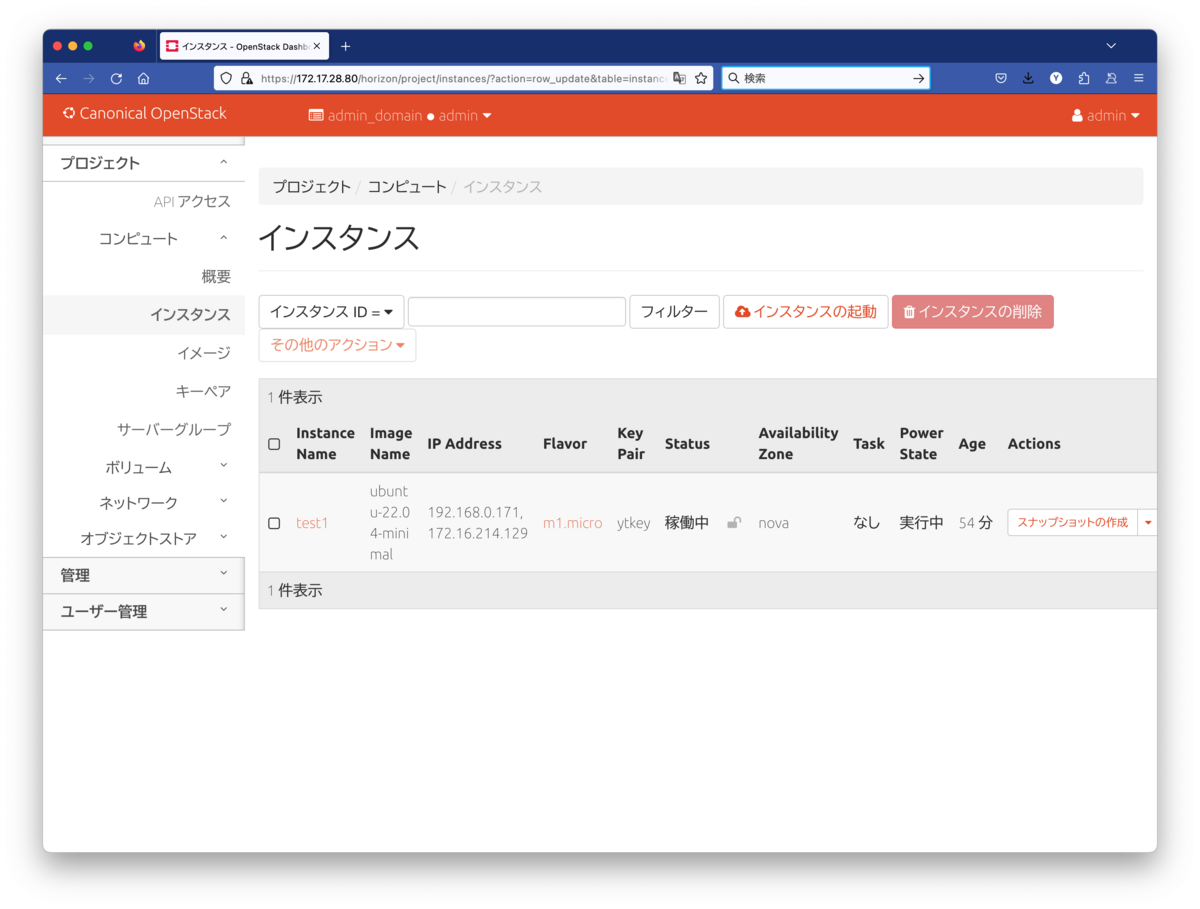Expand the その他のアクション dropdown
This screenshot has width=1200, height=909.
click(337, 345)
